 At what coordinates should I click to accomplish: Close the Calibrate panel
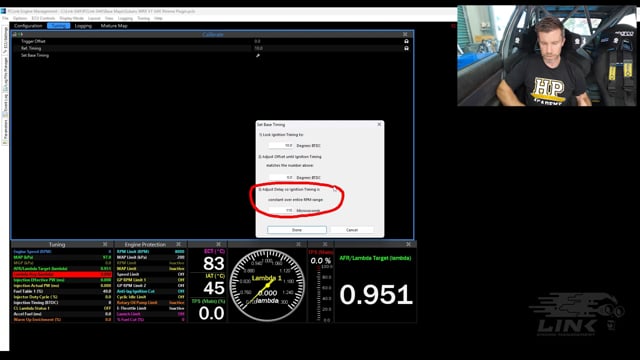(405, 34)
